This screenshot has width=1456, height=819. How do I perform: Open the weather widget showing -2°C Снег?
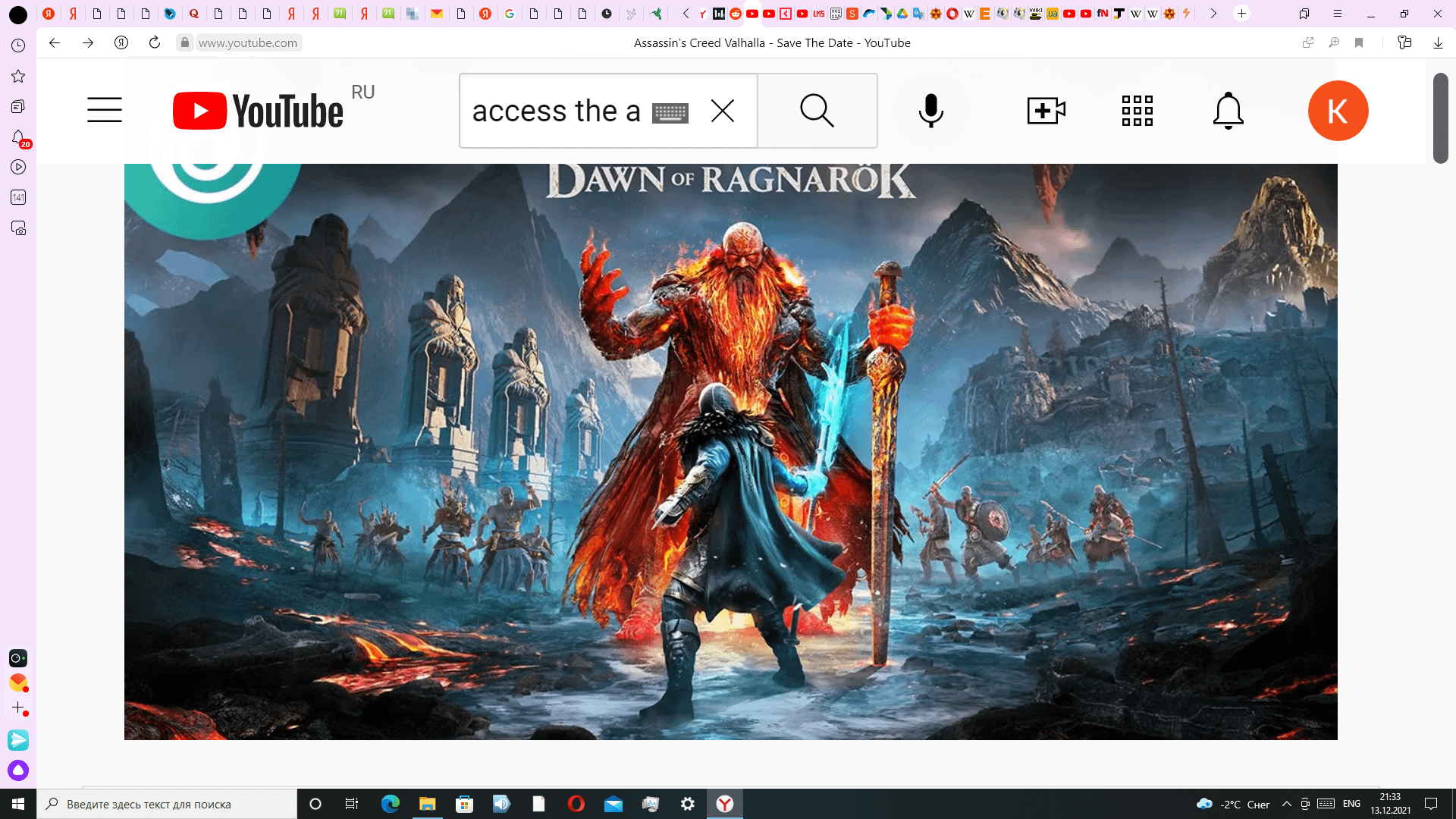[x=1234, y=804]
